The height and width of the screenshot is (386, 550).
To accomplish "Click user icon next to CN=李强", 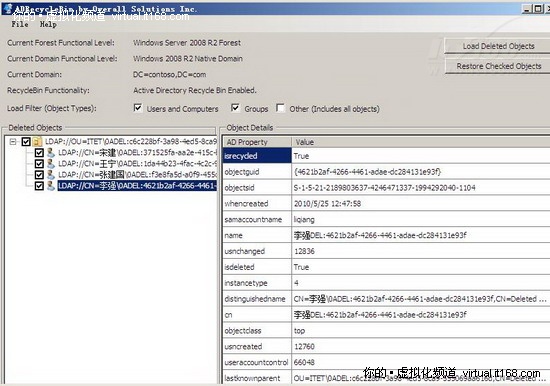I will 51,186.
